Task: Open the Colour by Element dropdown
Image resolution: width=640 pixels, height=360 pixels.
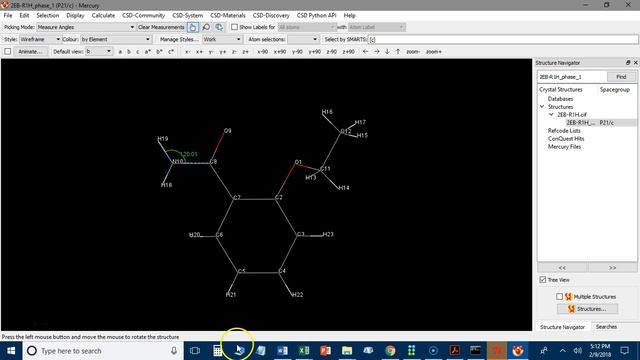Action: [x=116, y=39]
